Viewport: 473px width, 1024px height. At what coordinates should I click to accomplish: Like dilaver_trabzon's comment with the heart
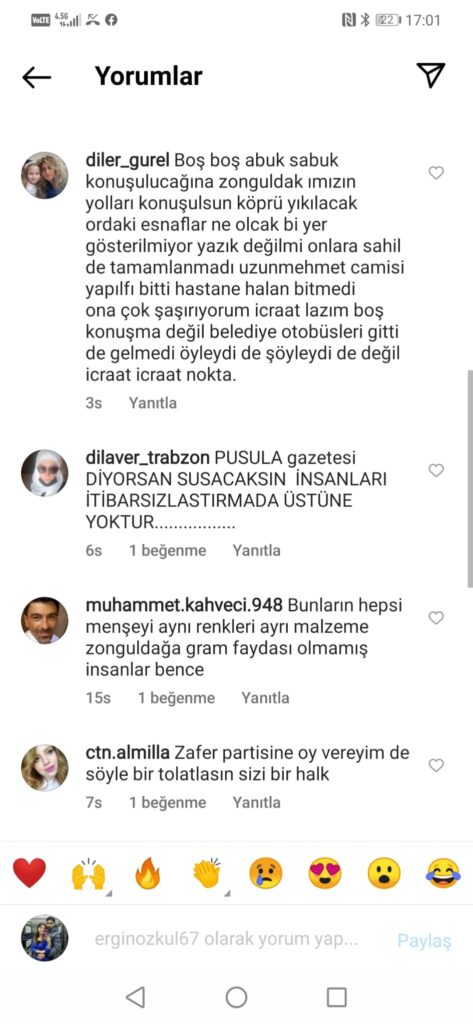[x=436, y=470]
